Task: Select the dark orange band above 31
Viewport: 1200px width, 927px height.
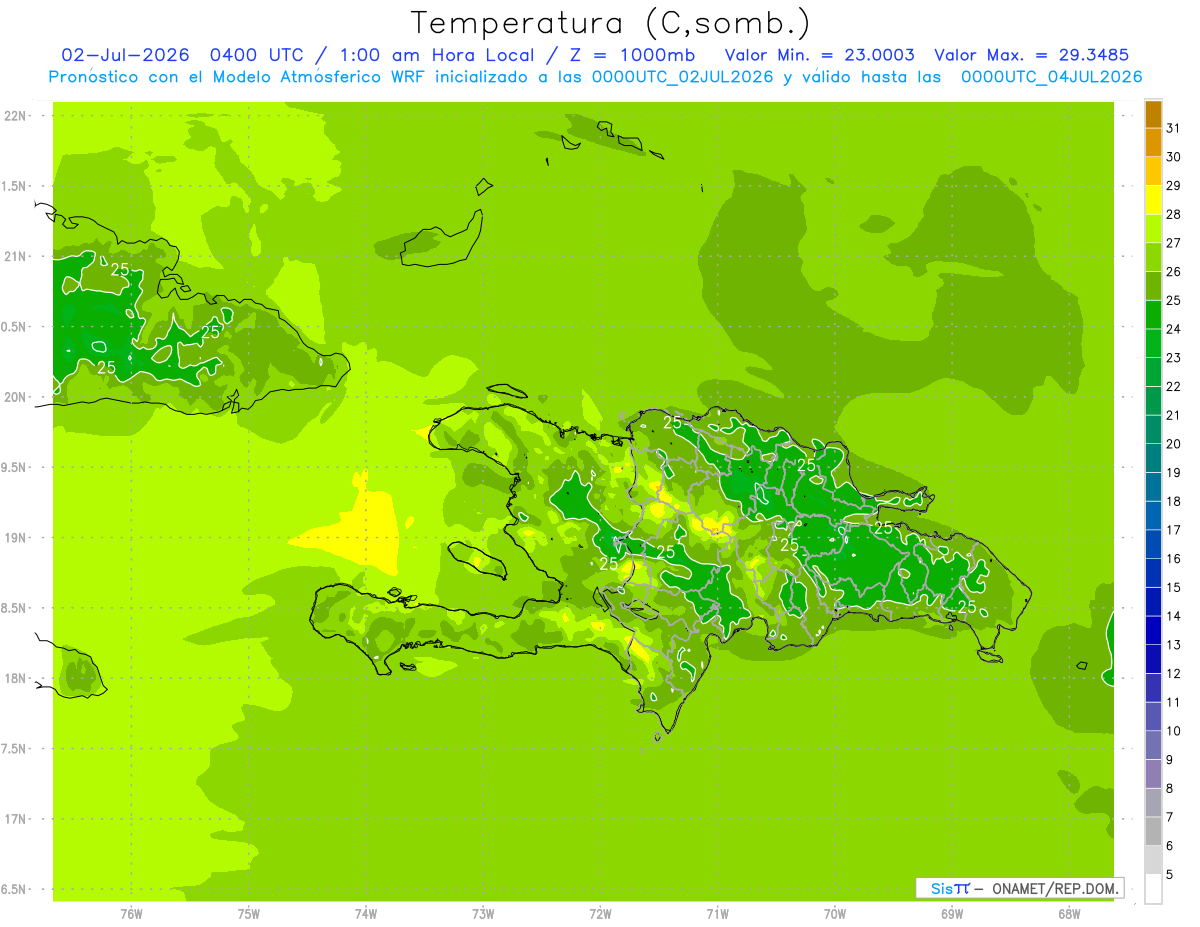Action: coord(1153,114)
